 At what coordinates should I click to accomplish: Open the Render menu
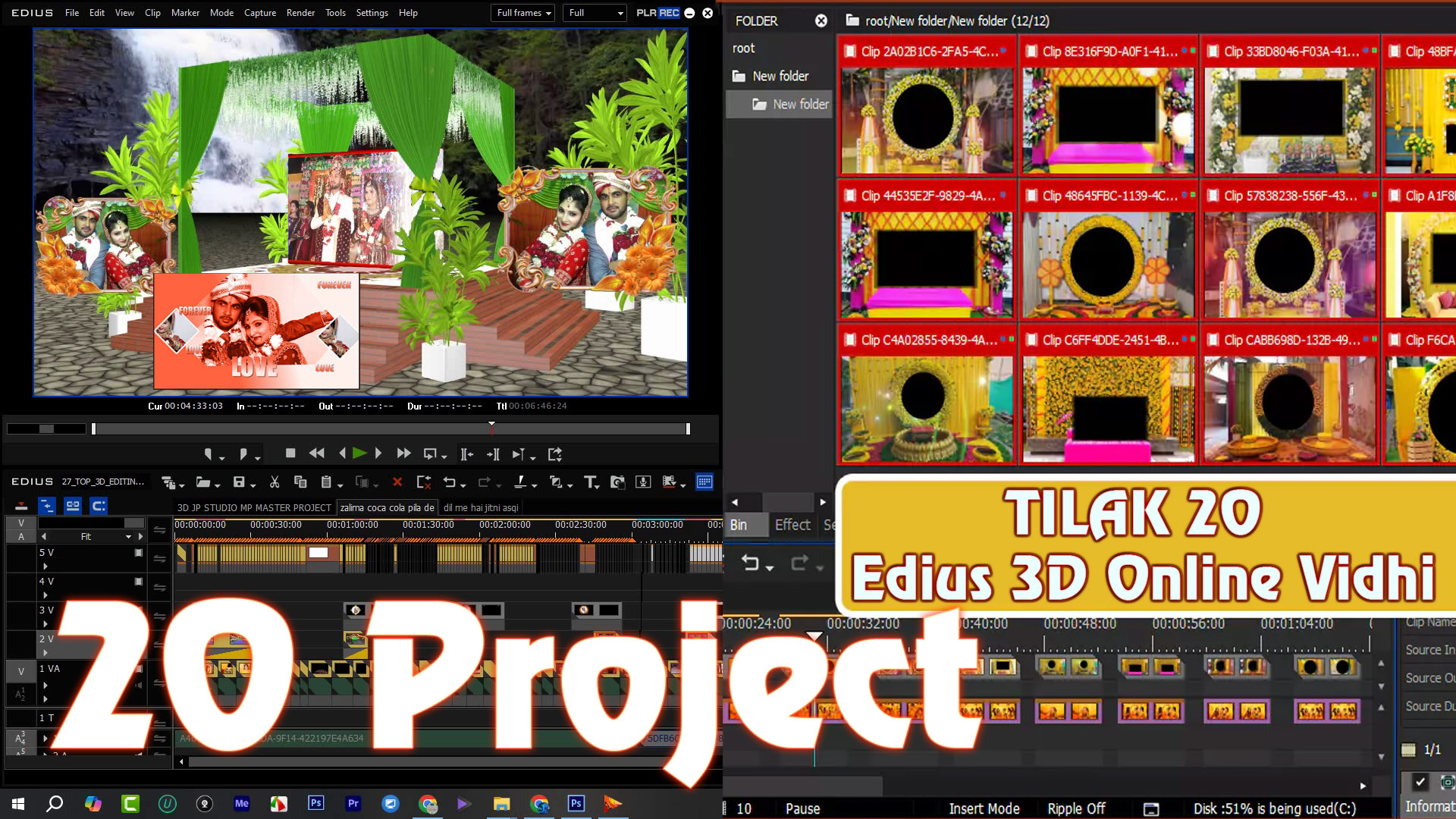tap(300, 13)
